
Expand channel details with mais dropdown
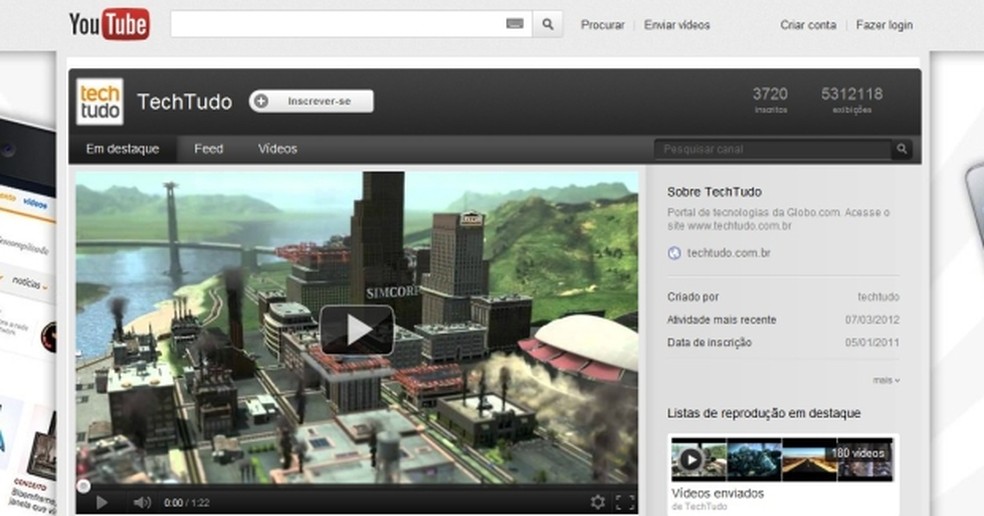tap(886, 380)
